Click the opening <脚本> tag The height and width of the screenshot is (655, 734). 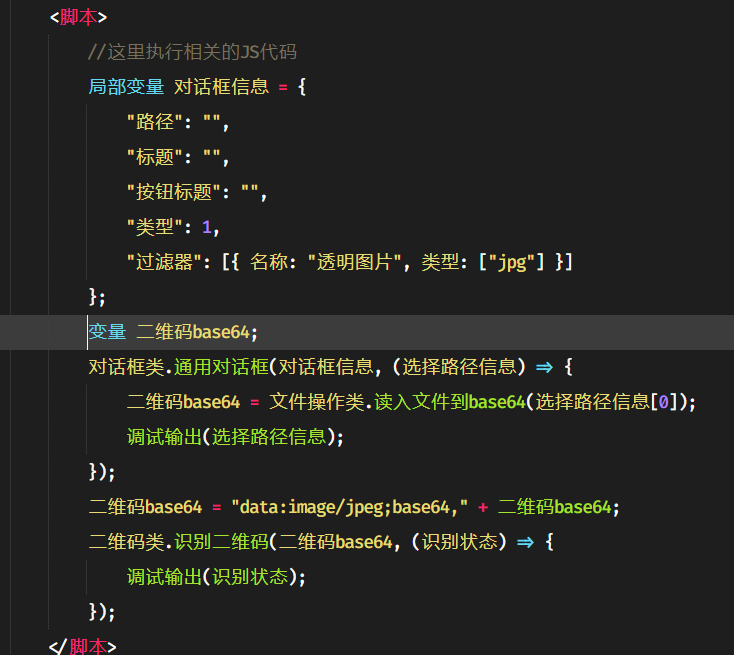[x=79, y=17]
